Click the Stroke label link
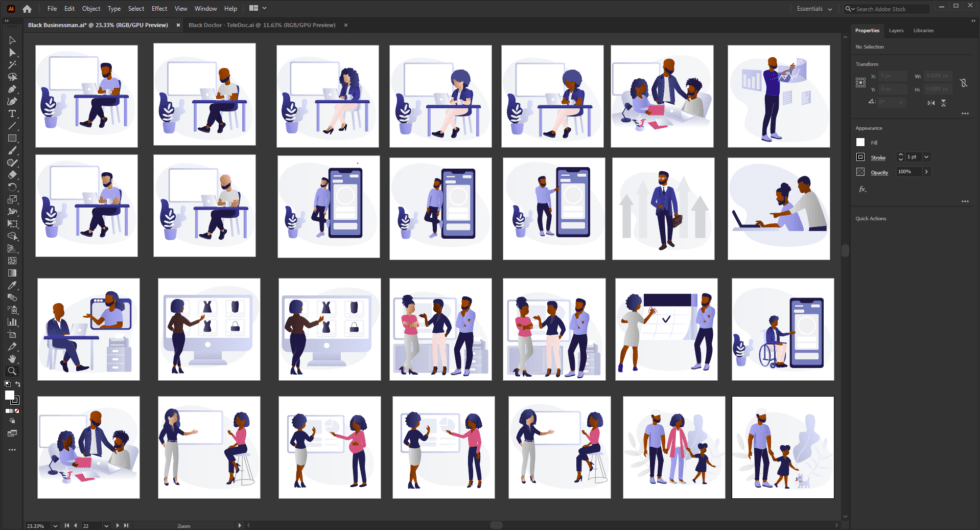Image resolution: width=980 pixels, height=530 pixels. click(878, 157)
